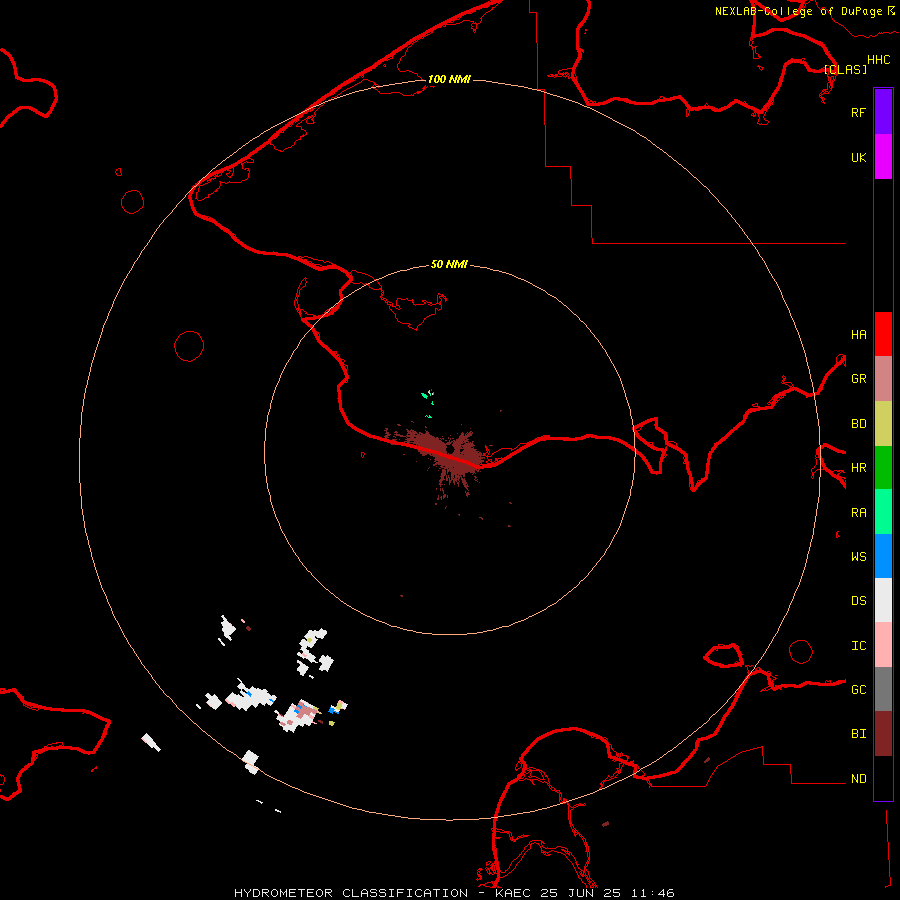The width and height of the screenshot is (900, 900).
Task: Click the 'NEXLAB-College of DuPage' text
Action: pos(798,11)
